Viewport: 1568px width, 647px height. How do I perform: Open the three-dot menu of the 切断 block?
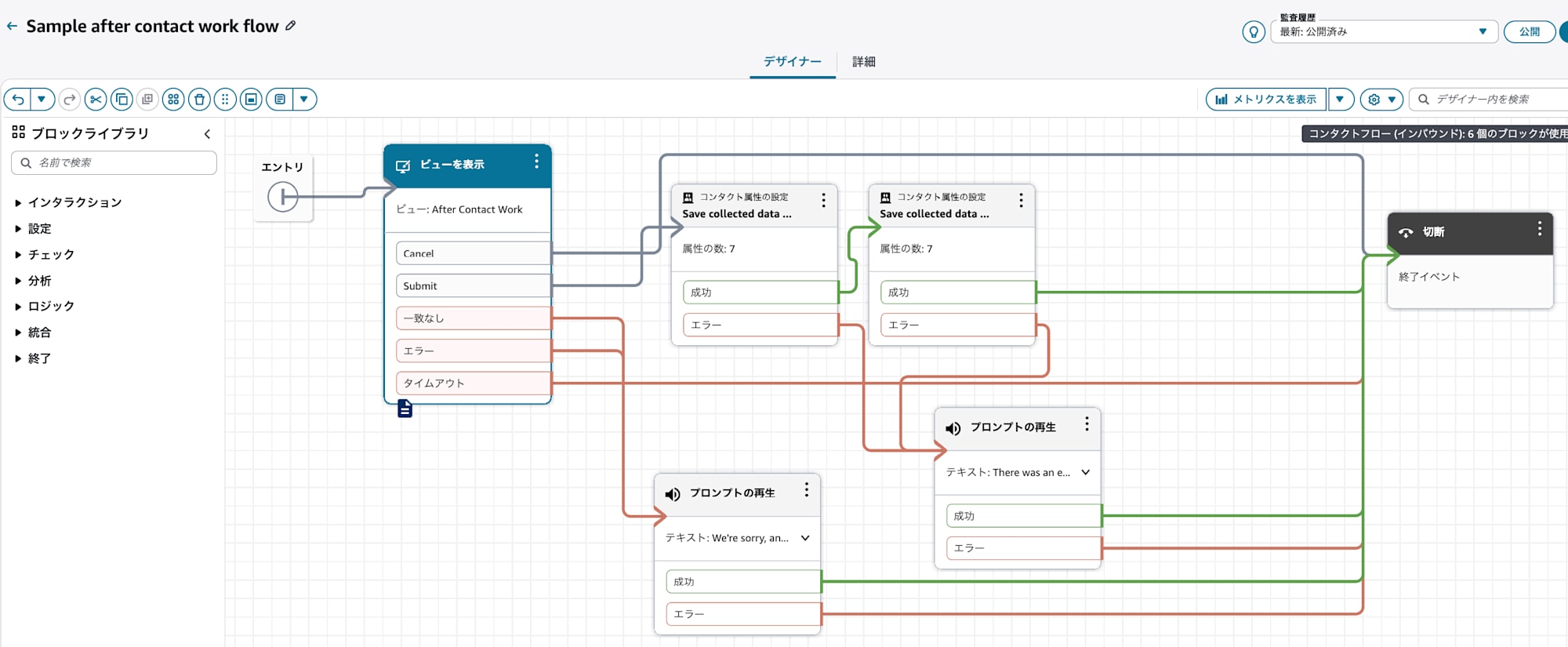(1540, 228)
